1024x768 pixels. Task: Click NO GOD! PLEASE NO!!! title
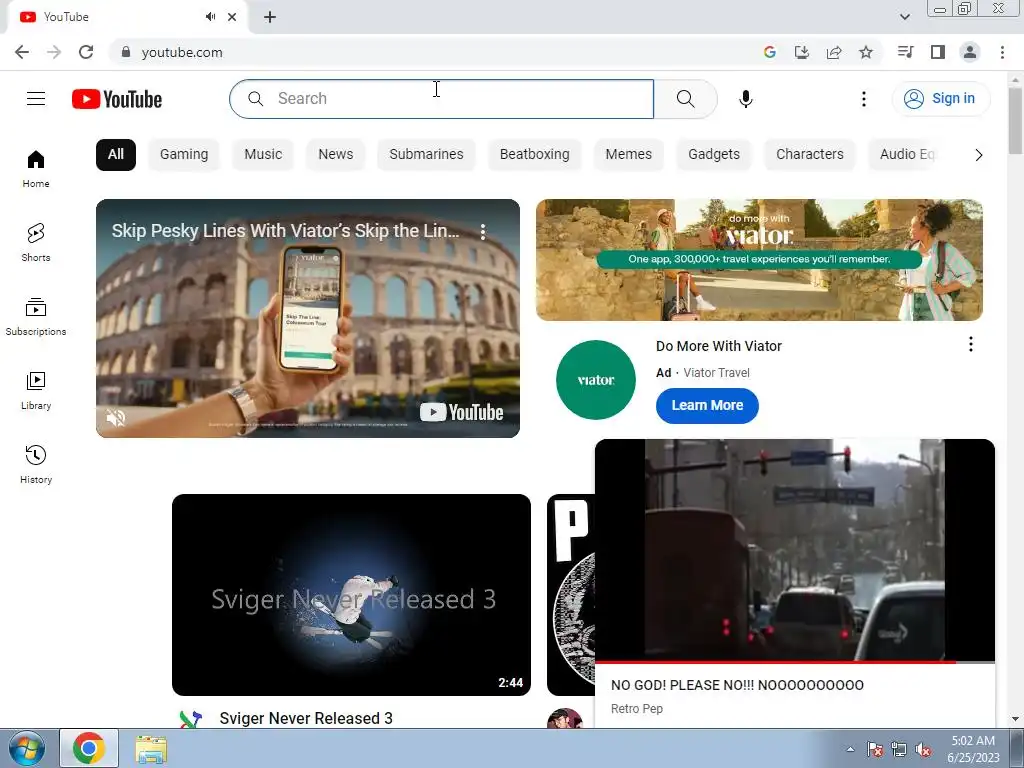coord(737,685)
